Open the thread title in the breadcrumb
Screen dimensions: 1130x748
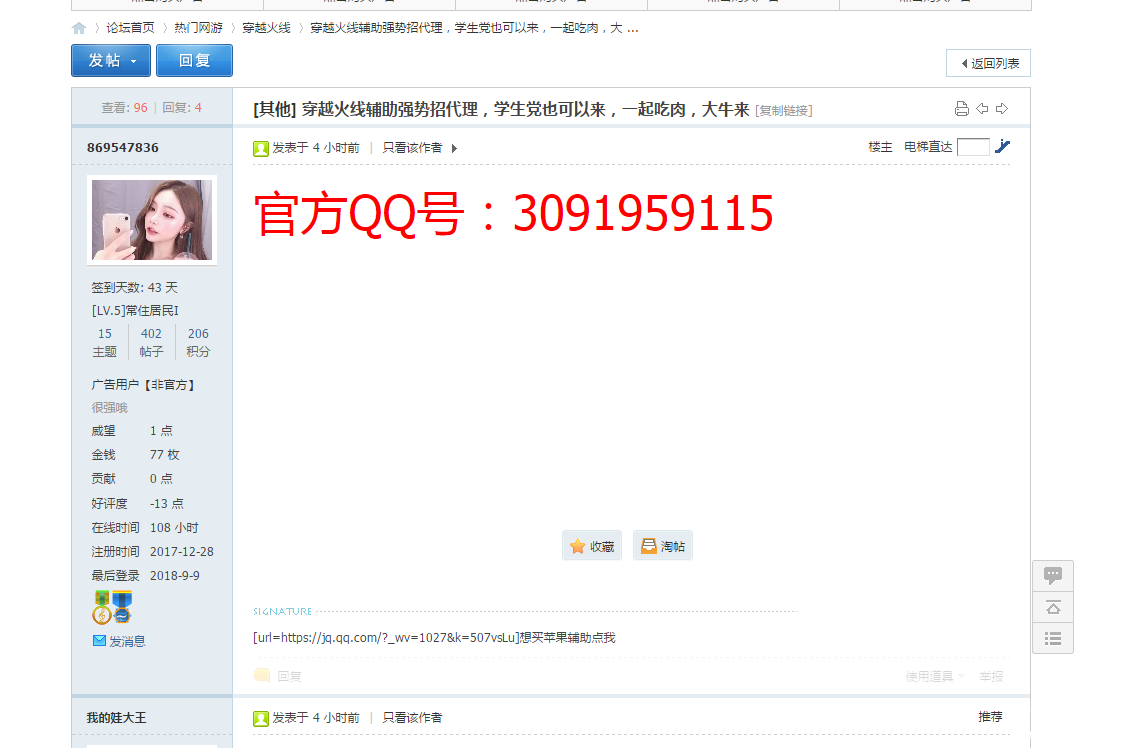click(x=474, y=28)
